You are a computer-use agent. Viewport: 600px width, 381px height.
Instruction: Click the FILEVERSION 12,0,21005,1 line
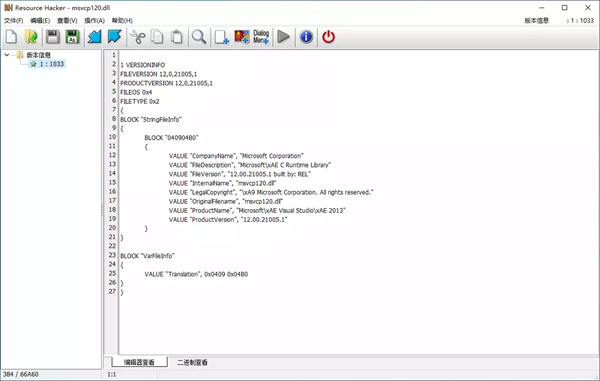pos(158,74)
